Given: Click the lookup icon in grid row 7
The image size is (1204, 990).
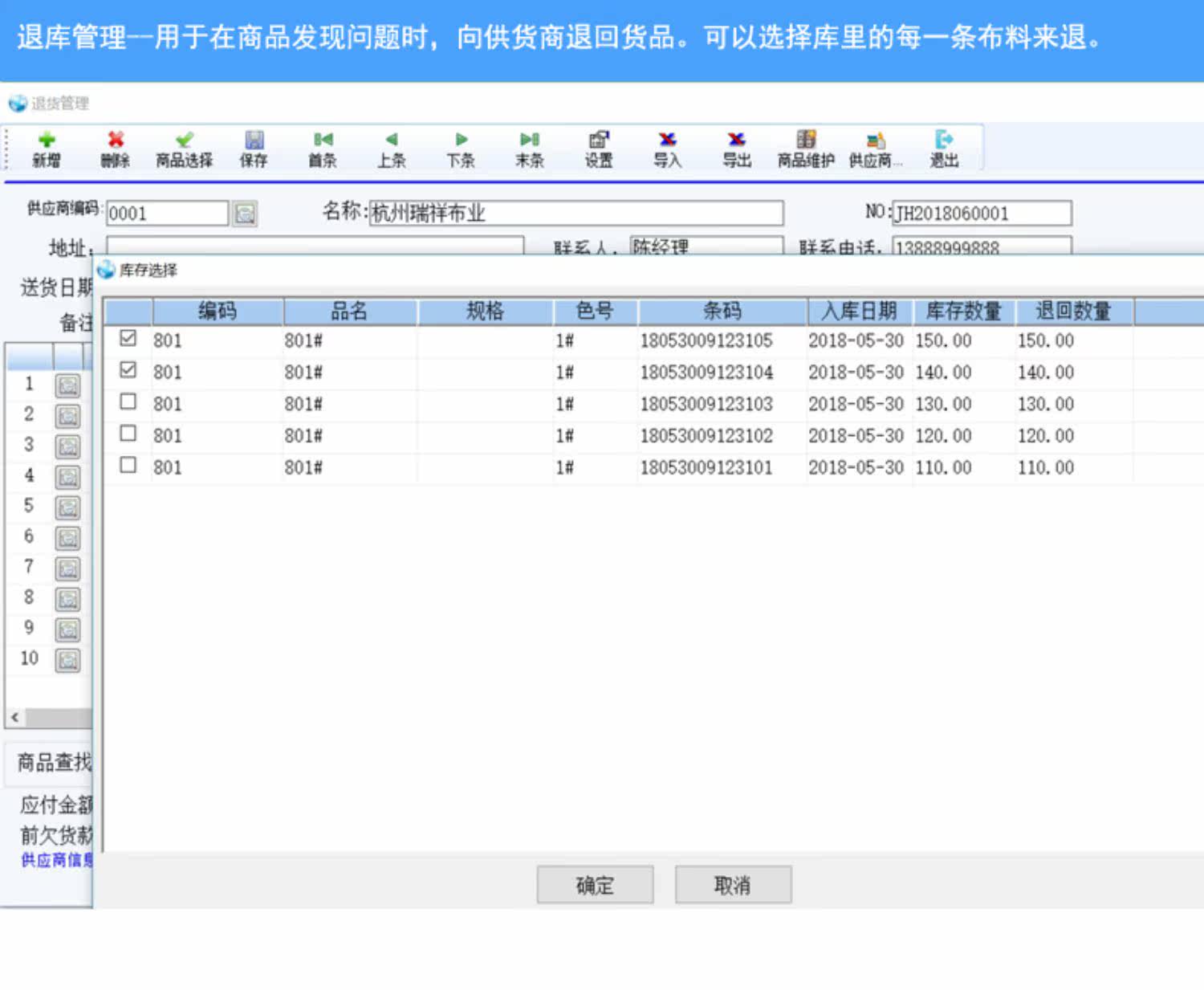Looking at the screenshot, I should pos(68,568).
